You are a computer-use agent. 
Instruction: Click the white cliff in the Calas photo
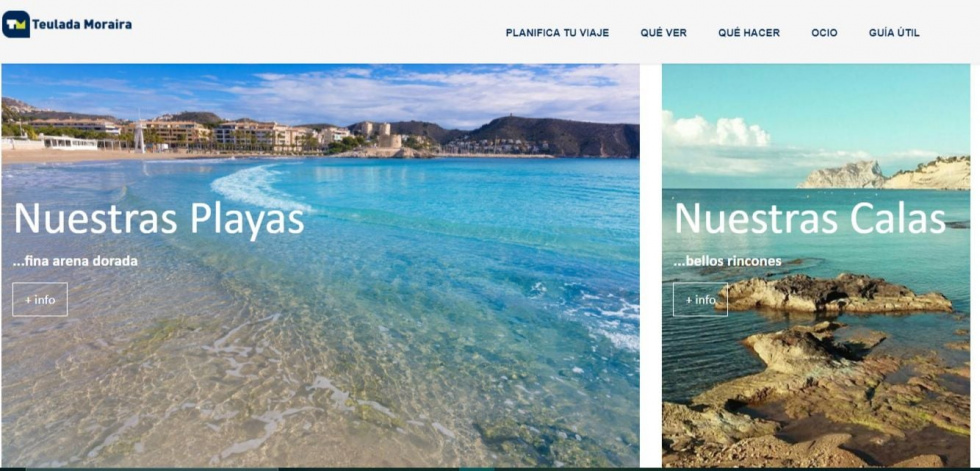[884, 174]
